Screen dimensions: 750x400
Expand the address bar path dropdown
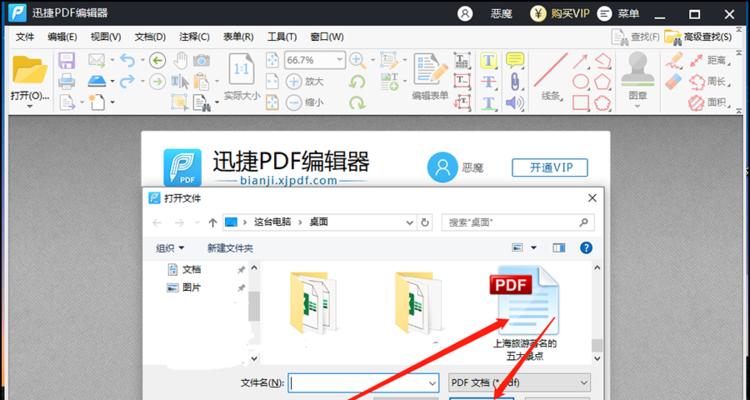(x=409, y=222)
